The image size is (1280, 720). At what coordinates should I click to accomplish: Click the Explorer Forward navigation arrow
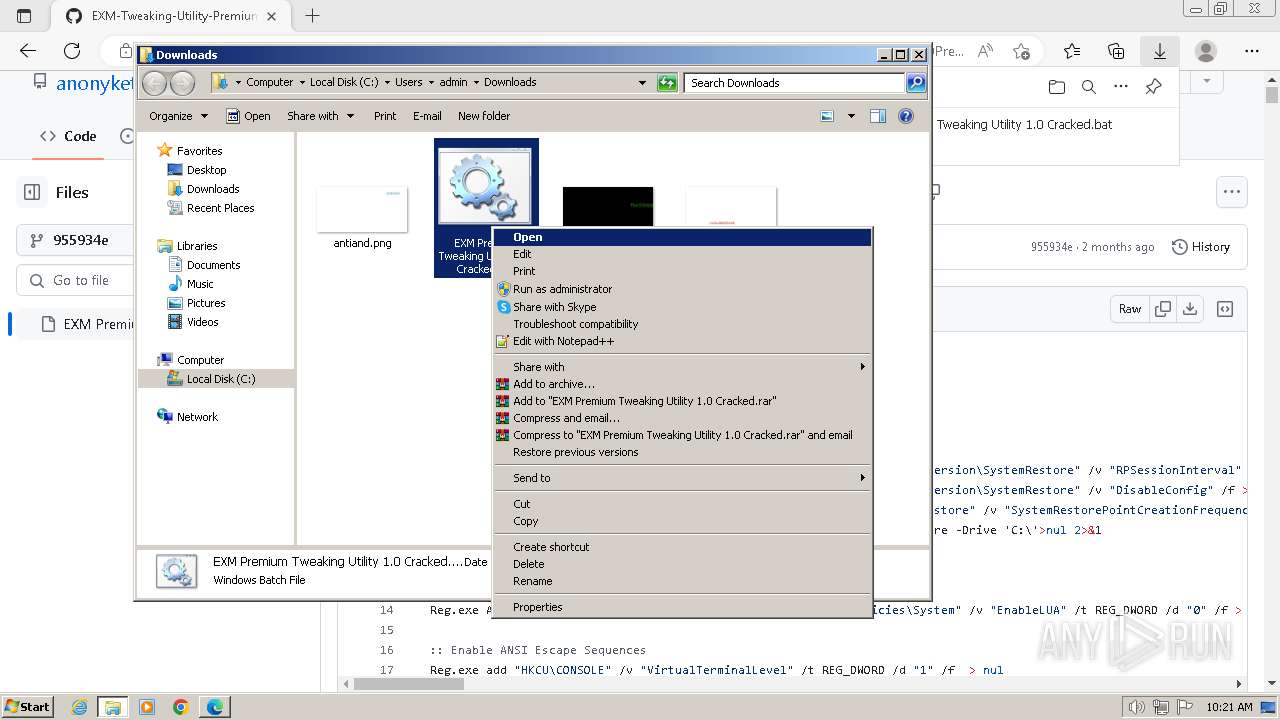tap(182, 83)
